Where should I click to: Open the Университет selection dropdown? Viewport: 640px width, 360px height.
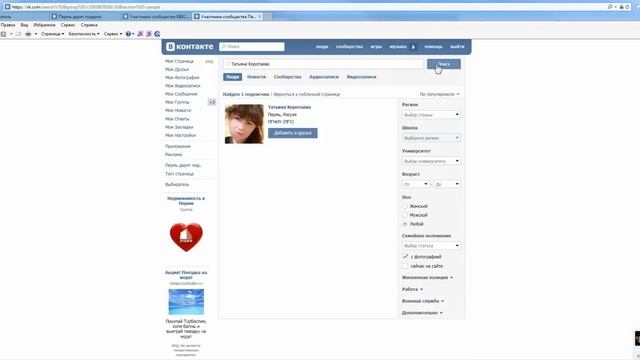431,161
